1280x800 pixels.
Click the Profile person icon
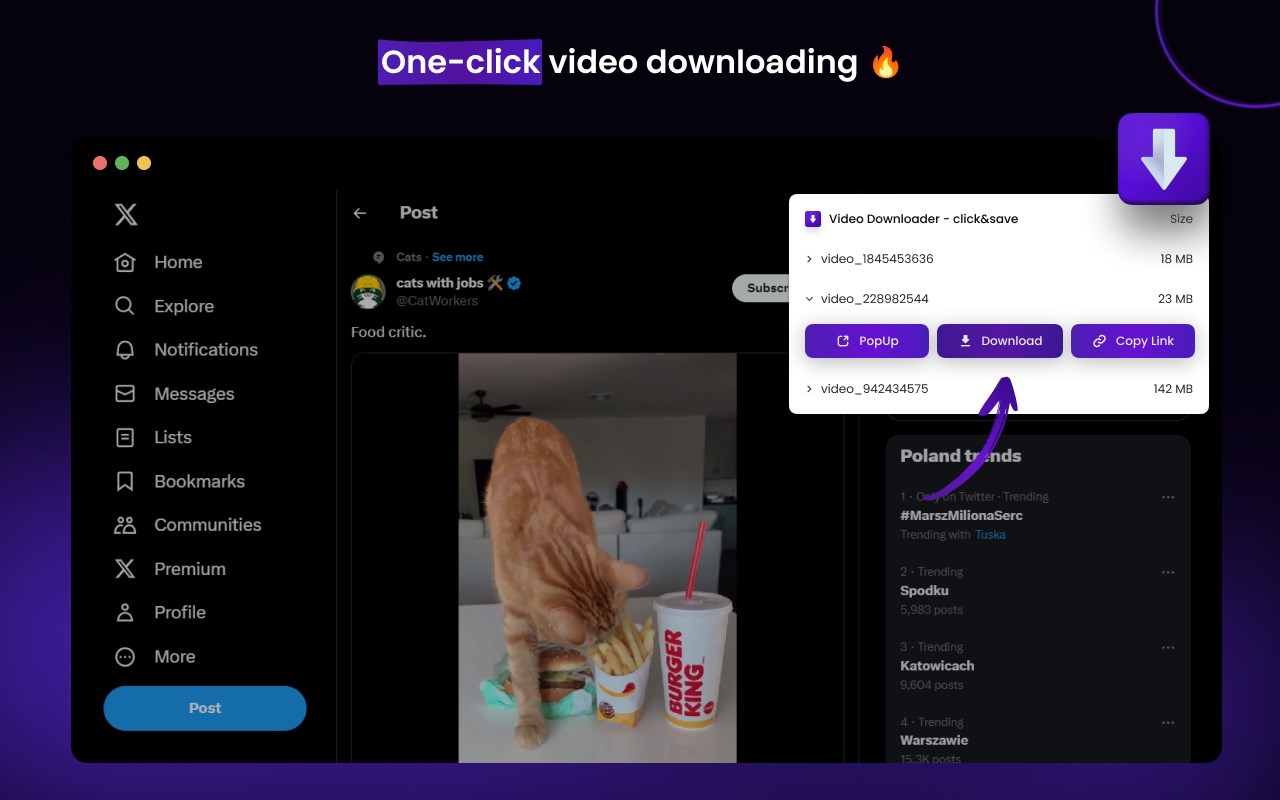[125, 612]
